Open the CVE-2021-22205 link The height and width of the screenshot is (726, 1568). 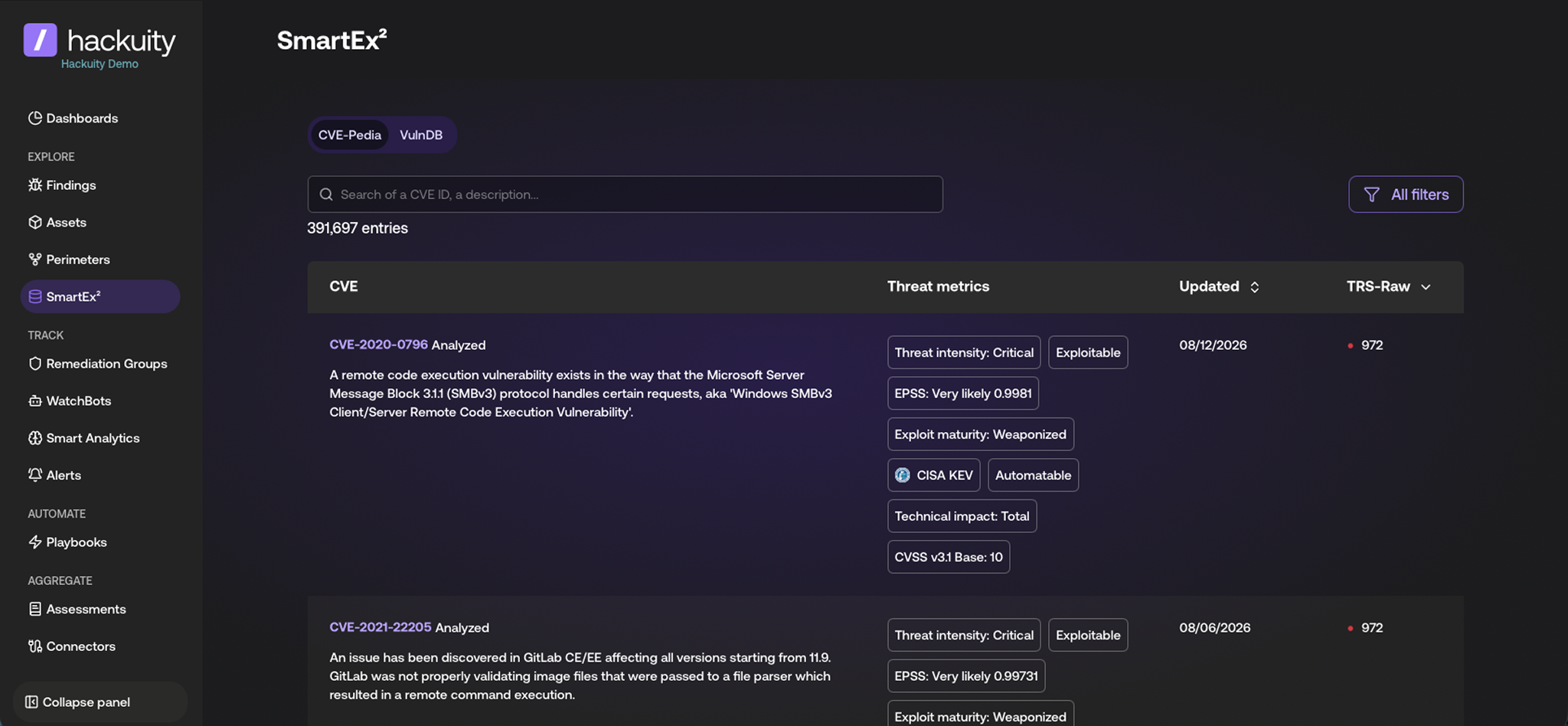point(381,627)
